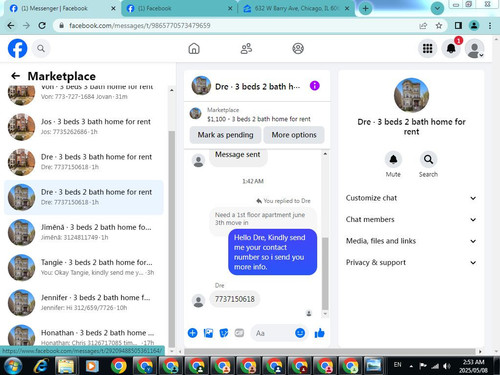Open File Explorer folder in the taskbar
The image size is (500, 375).
[66, 366]
